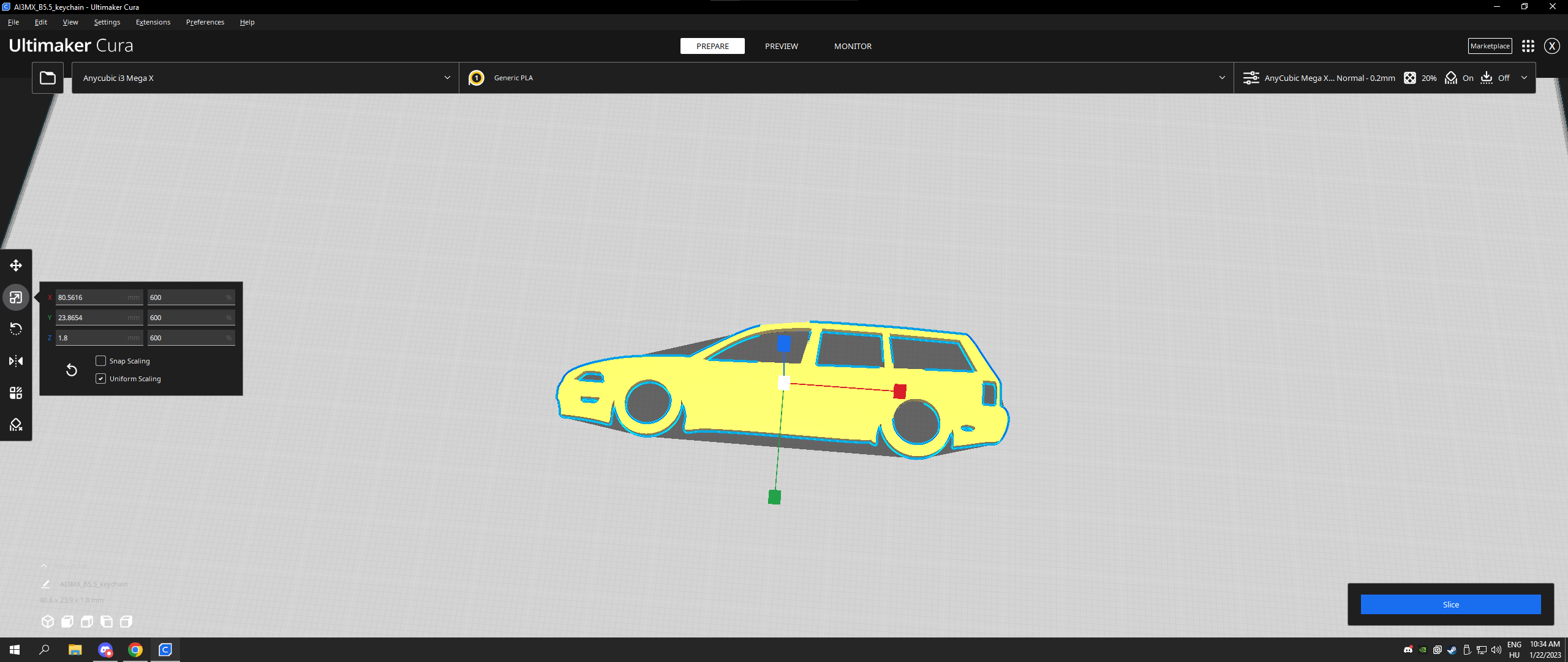The height and width of the screenshot is (662, 1568).
Task: Select the Mirror tool
Action: click(16, 361)
